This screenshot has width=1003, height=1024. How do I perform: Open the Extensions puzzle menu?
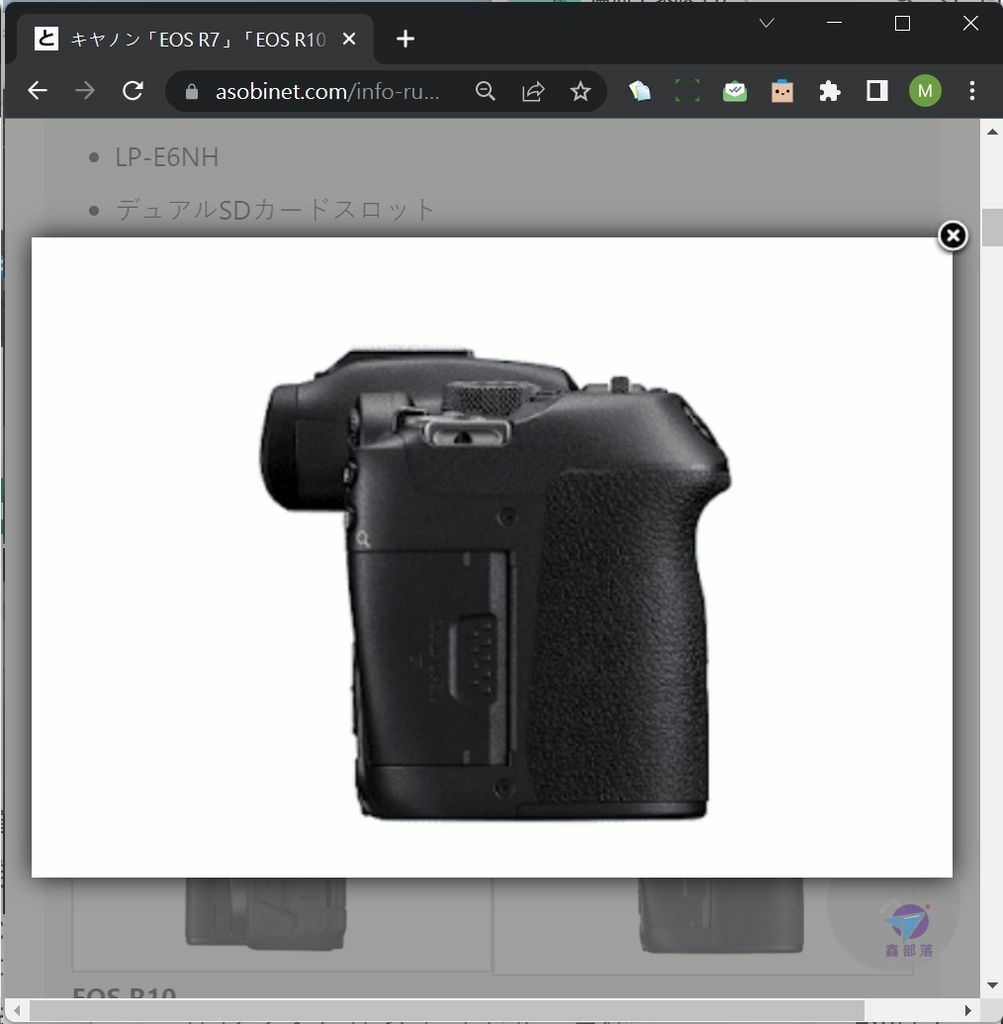tap(829, 91)
